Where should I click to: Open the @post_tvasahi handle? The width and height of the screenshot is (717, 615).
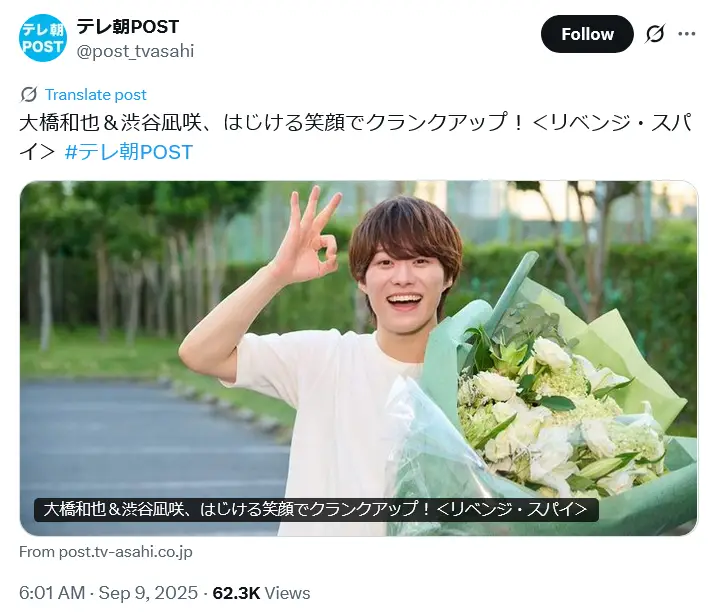coord(135,51)
